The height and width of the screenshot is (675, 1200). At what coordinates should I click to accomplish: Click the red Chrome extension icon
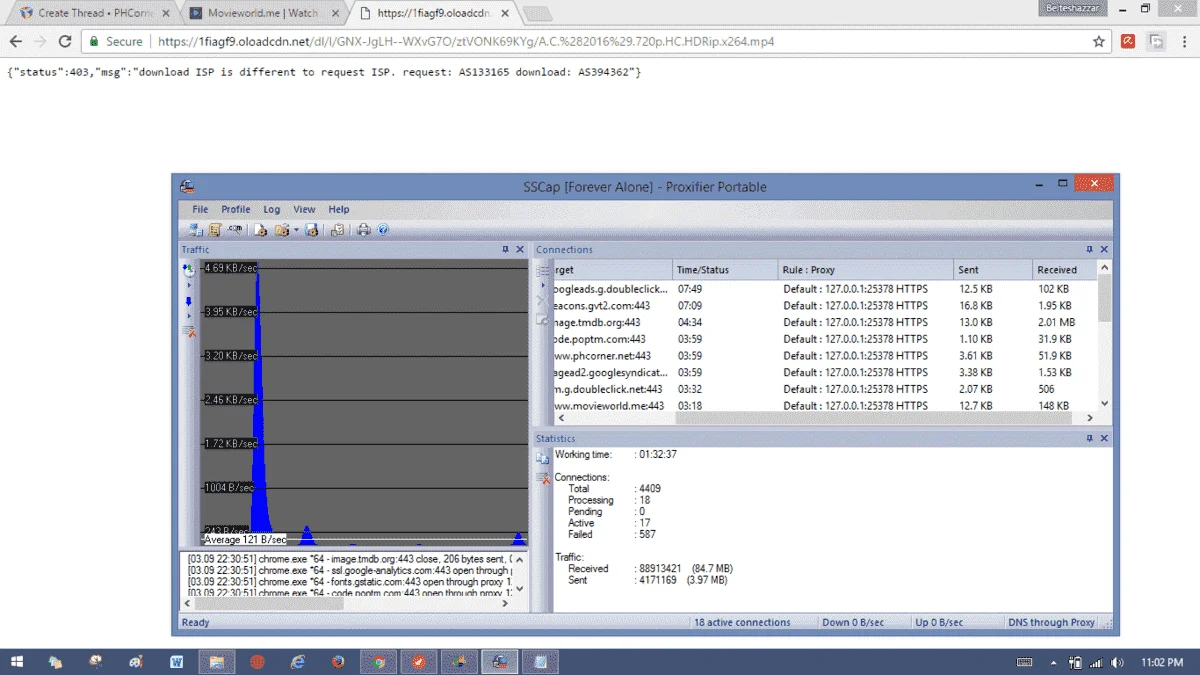point(1128,42)
